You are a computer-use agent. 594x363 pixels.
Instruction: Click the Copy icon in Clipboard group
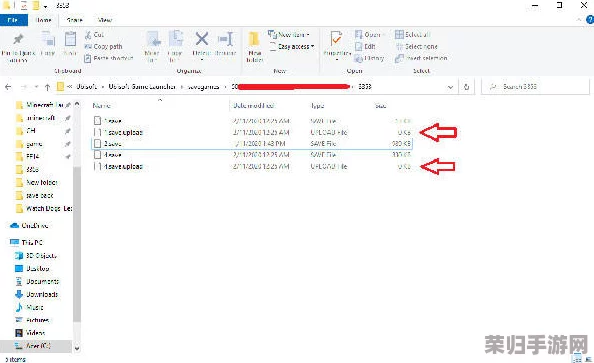48,39
